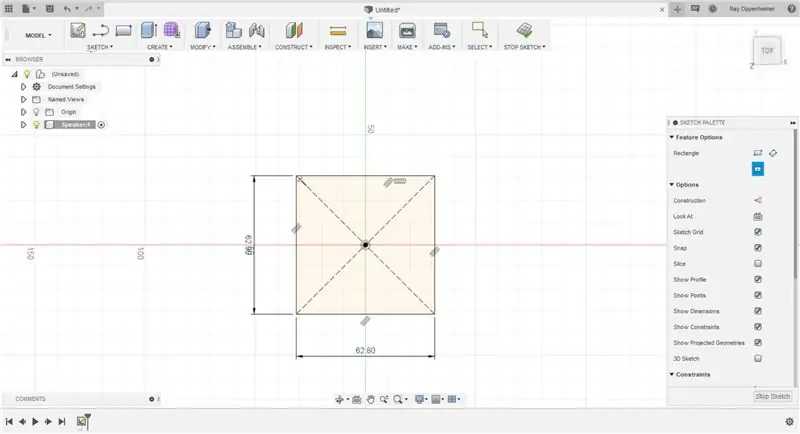Click the Add-Ins scripts icon

pyautogui.click(x=442, y=30)
